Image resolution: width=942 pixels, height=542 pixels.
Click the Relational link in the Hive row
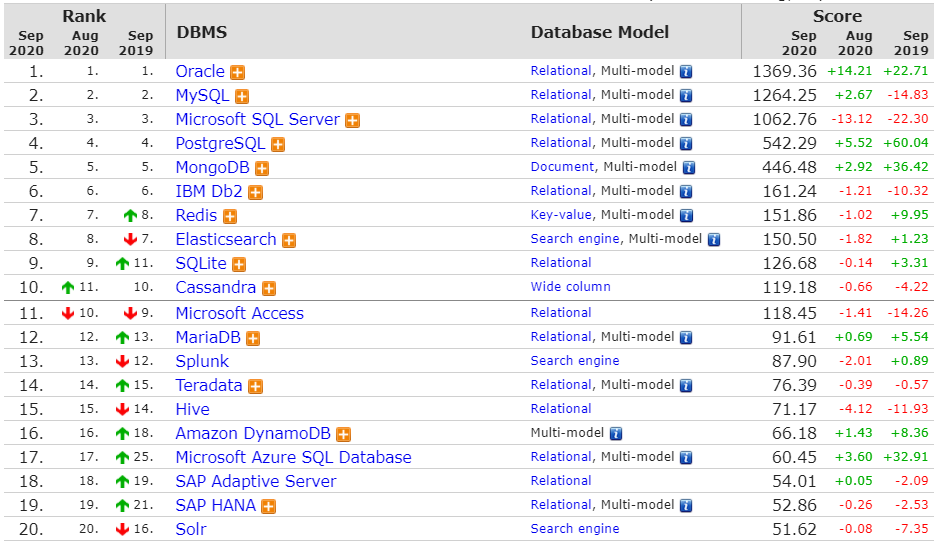pos(561,409)
